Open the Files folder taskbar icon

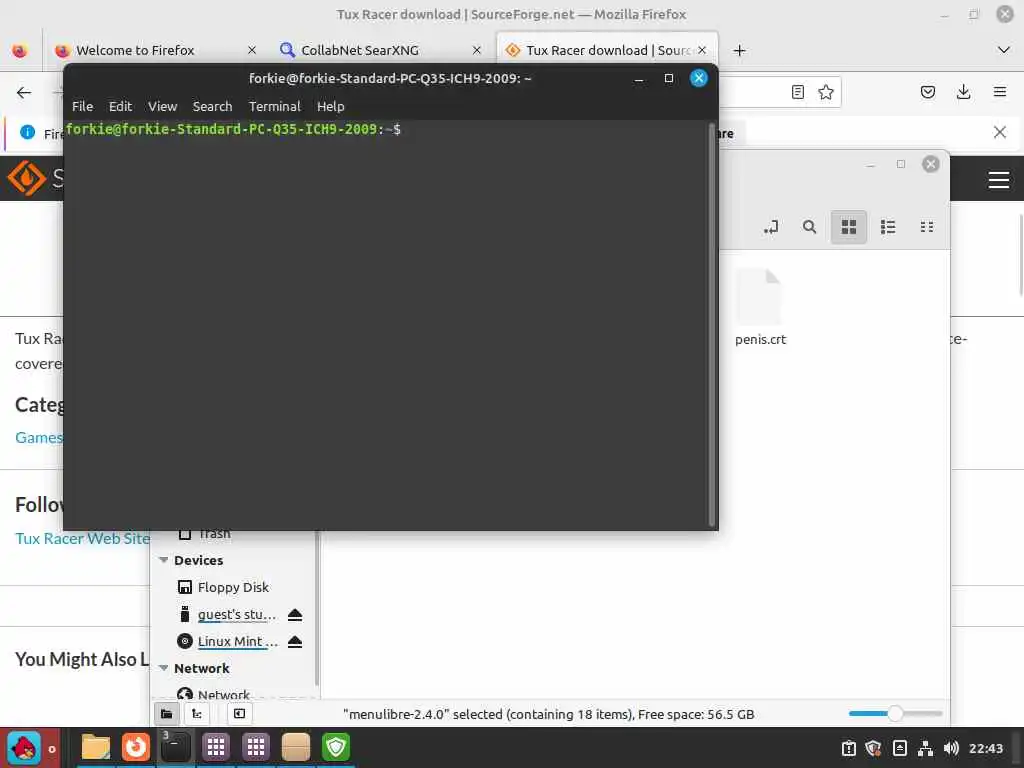(95, 747)
